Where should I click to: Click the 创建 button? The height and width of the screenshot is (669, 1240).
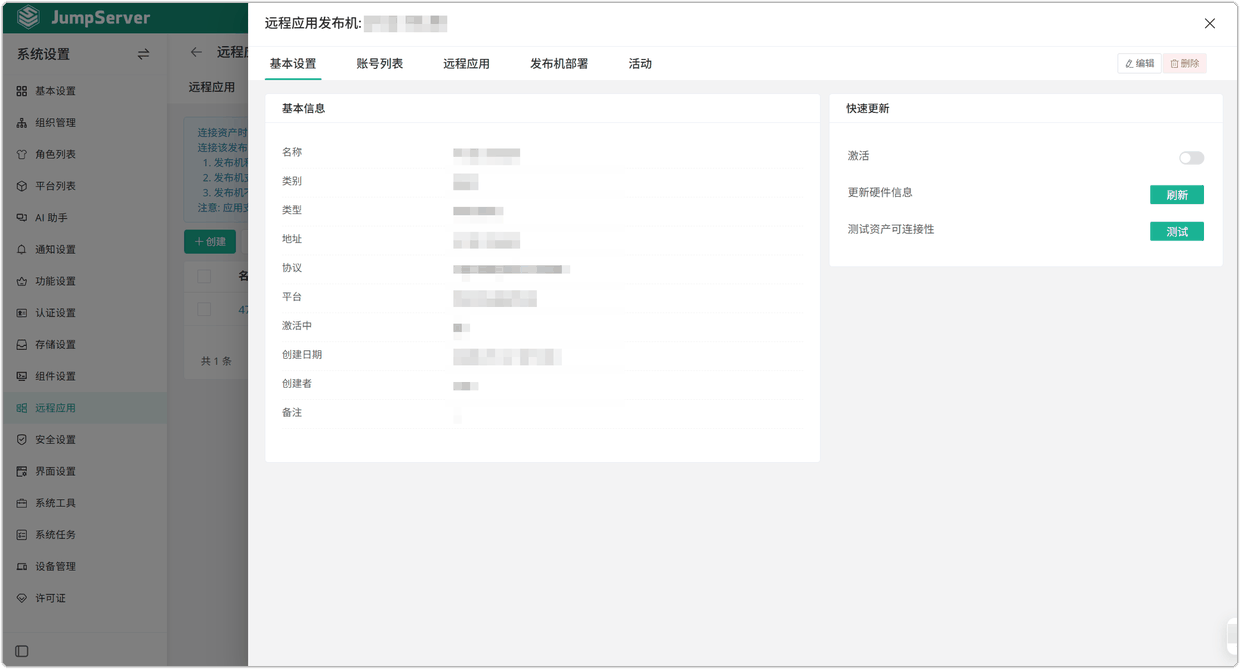pos(210,241)
